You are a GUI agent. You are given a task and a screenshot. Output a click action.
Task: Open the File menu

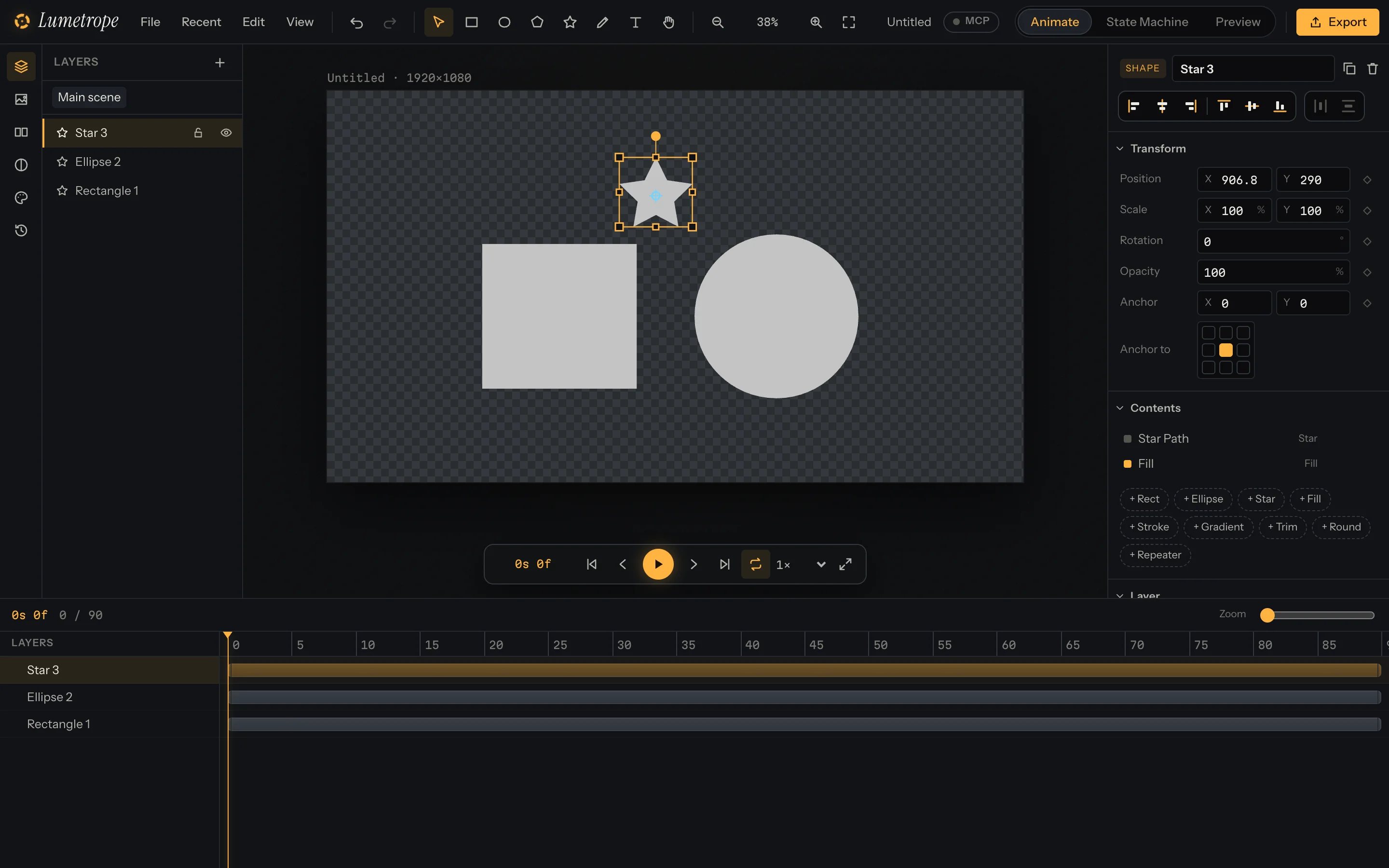150,22
